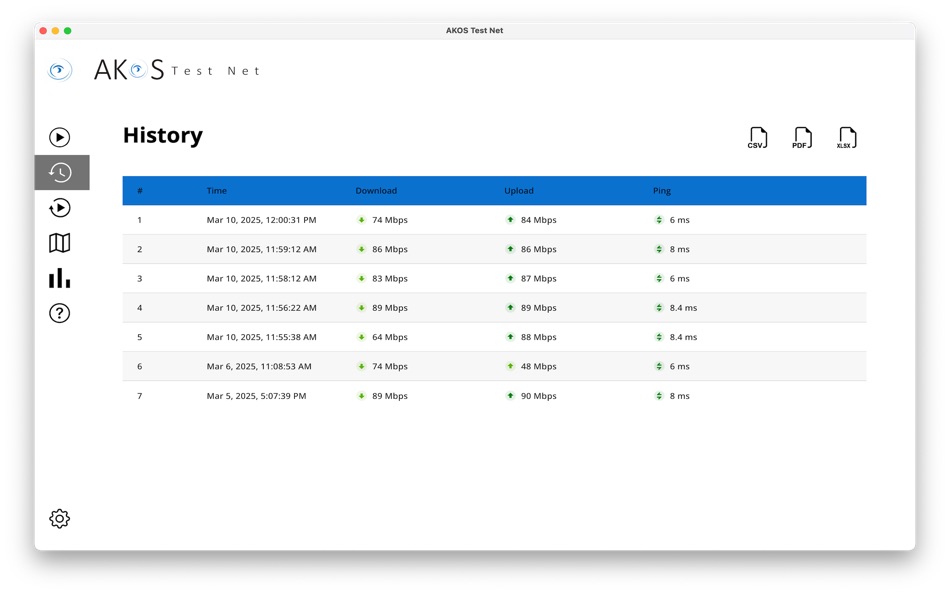950x594 pixels.
Task: Select row Mar 10, 2025, 11:56:22 AM
Action: coord(494,308)
